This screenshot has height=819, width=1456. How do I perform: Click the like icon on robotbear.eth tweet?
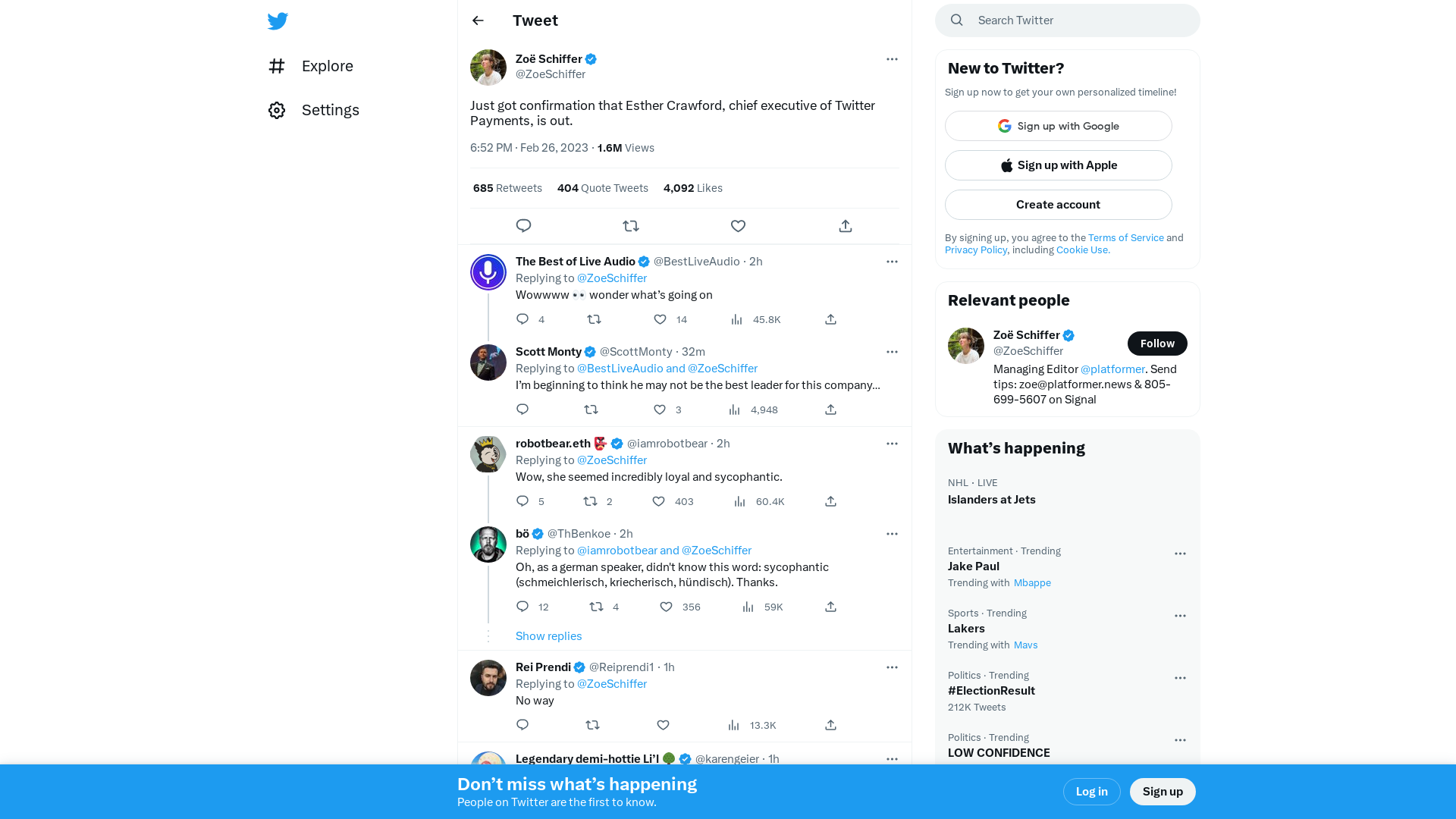[658, 501]
